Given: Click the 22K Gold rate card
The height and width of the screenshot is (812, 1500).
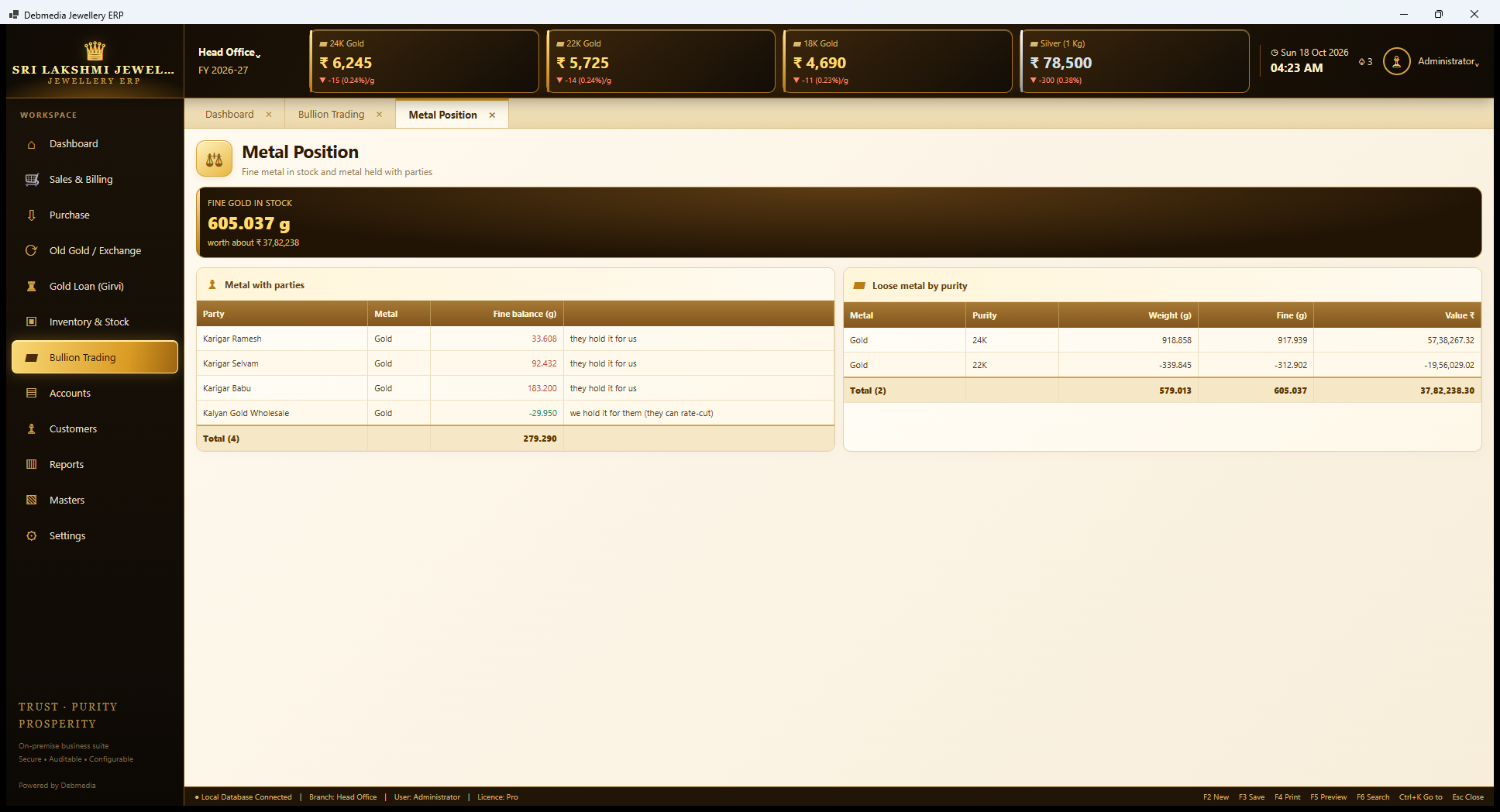Looking at the screenshot, I should (661, 61).
